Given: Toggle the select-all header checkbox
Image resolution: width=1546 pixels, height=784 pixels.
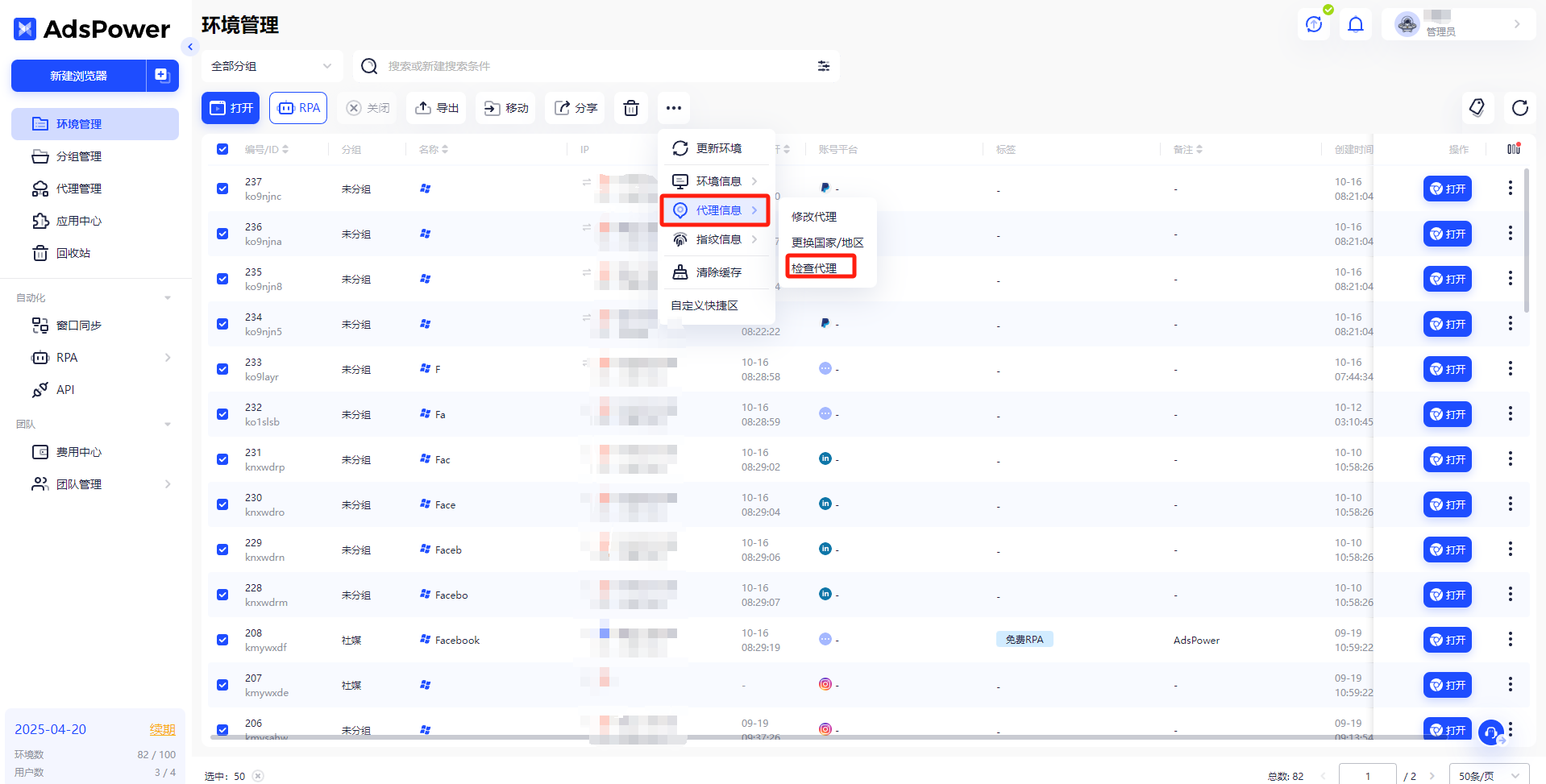Looking at the screenshot, I should [222, 149].
